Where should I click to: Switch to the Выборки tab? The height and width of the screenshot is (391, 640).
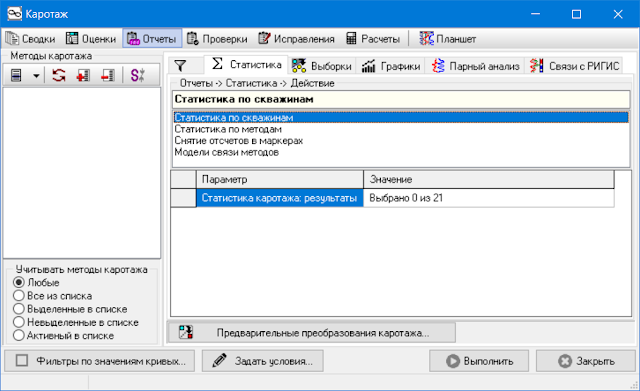(322, 66)
